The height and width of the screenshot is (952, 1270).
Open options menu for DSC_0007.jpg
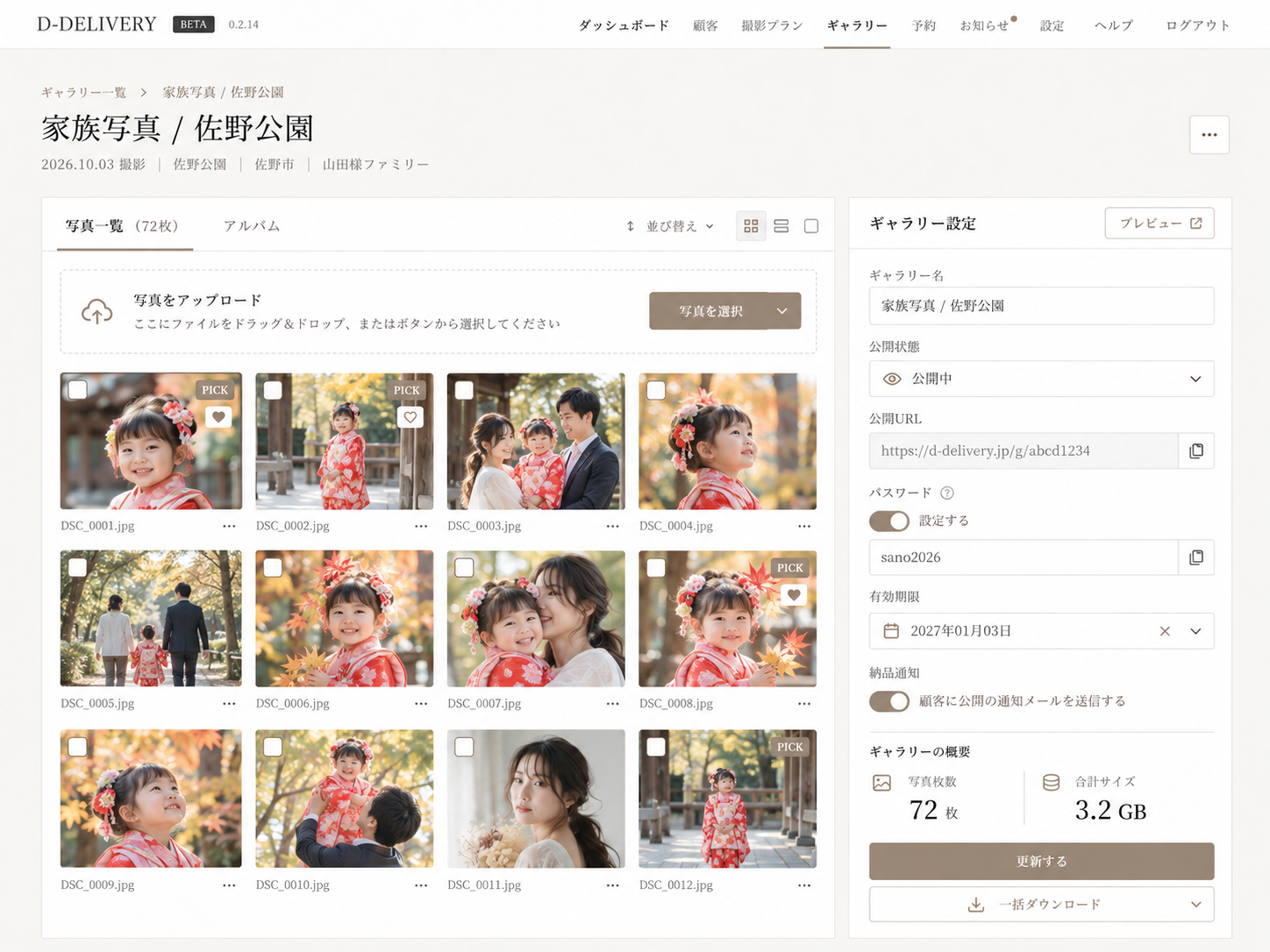pyautogui.click(x=612, y=704)
